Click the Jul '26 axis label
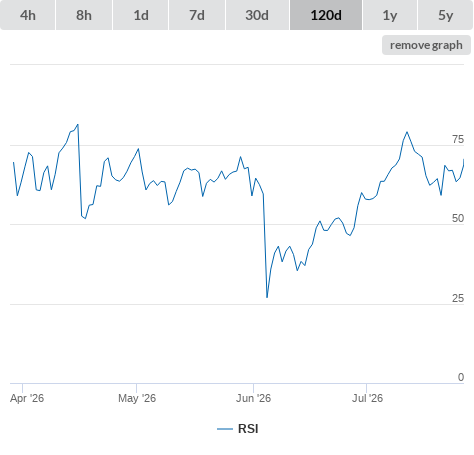The width and height of the screenshot is (474, 455). pos(367,398)
